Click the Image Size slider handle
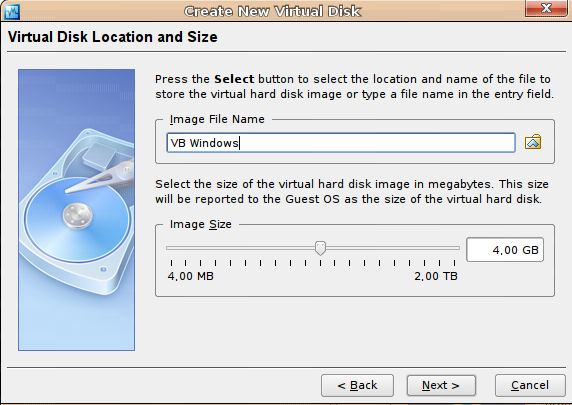The height and width of the screenshot is (405, 572). (x=320, y=248)
